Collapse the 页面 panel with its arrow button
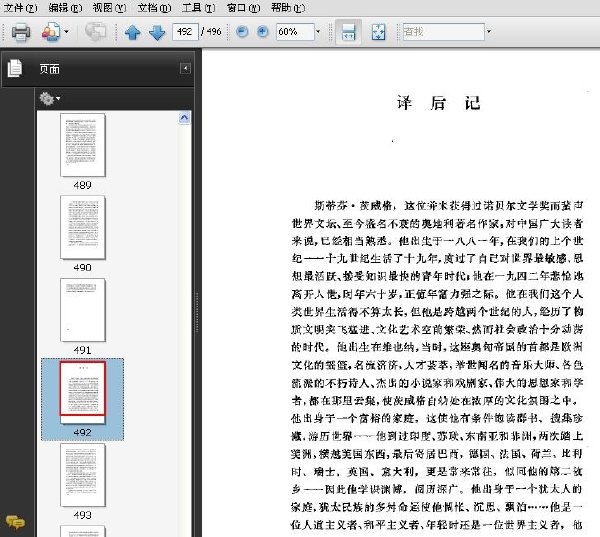This screenshot has height=537, width=600. (185, 69)
